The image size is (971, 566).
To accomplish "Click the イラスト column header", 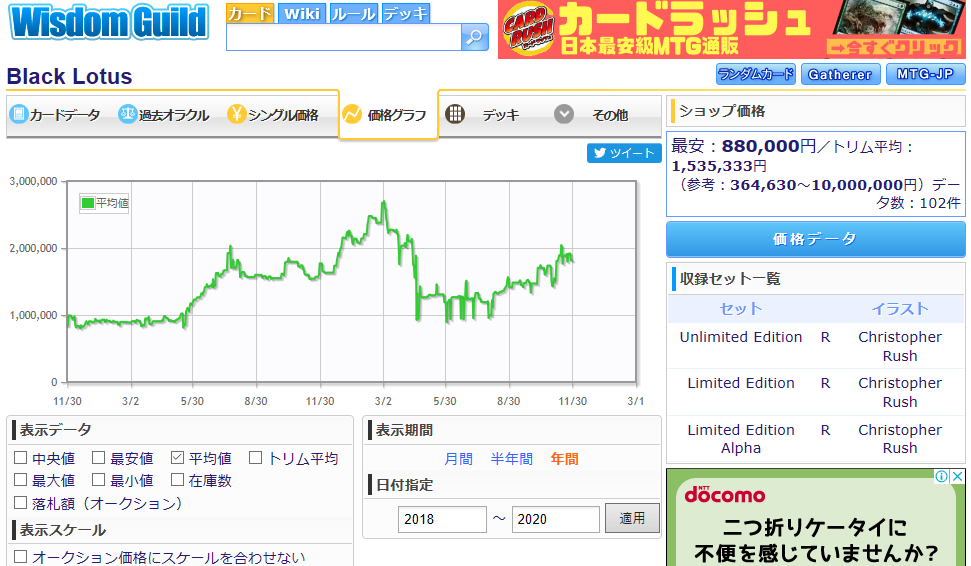I will [900, 309].
